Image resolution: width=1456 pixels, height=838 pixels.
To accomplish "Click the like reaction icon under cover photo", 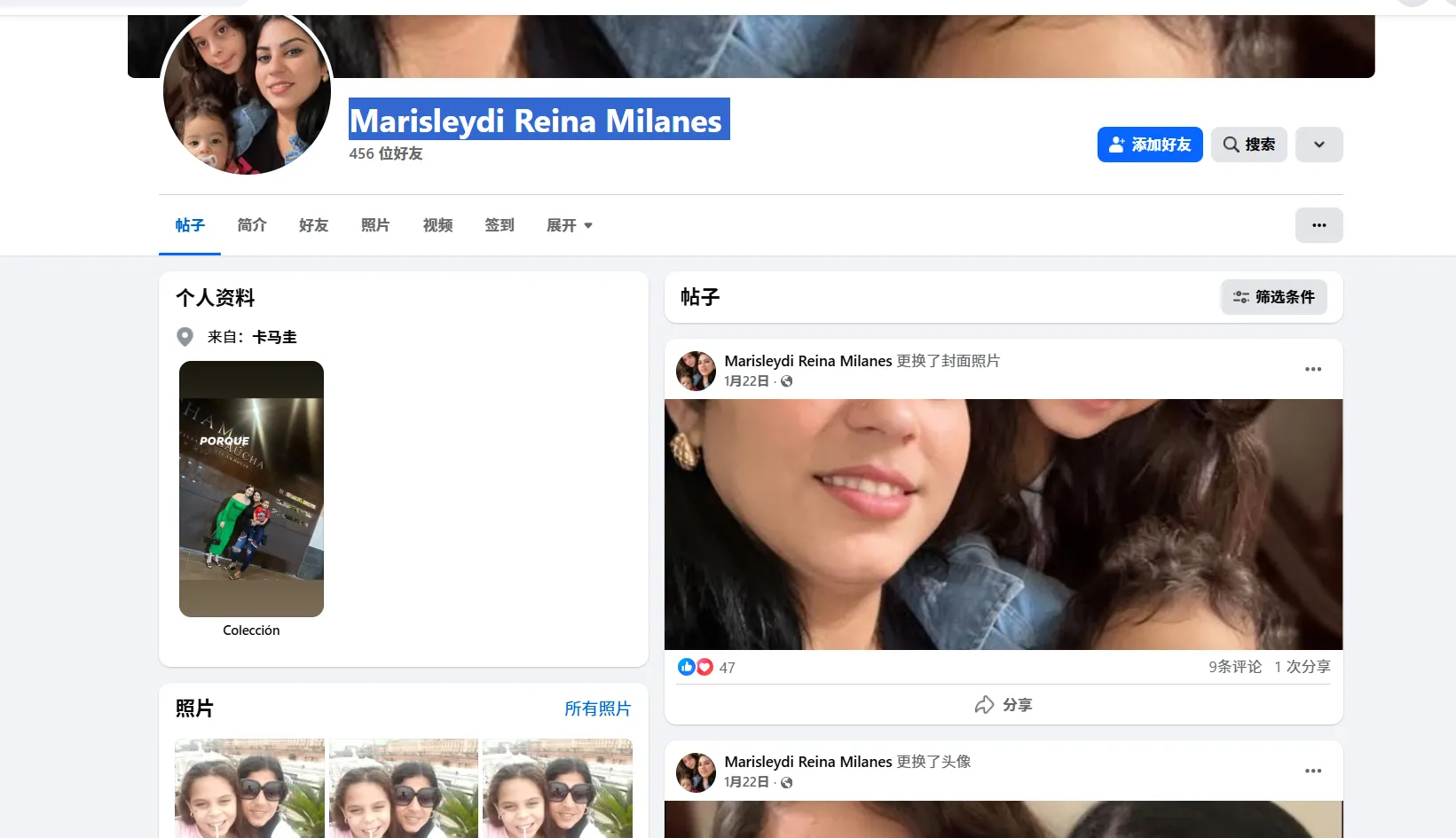I will (686, 667).
